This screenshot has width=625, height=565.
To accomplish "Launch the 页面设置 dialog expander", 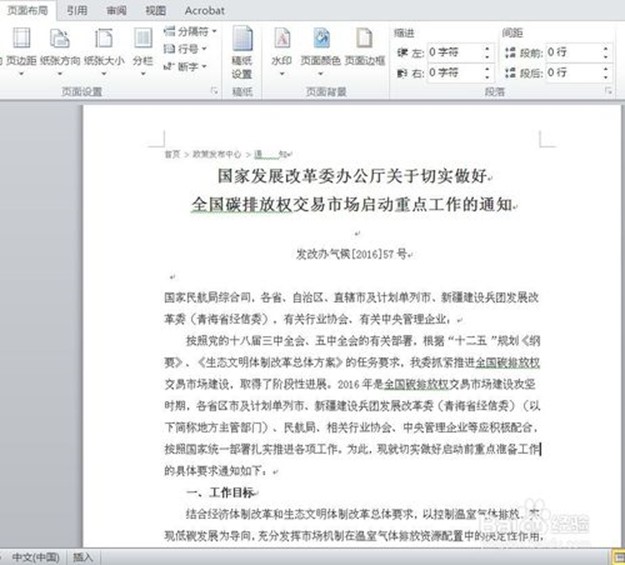I will click(x=213, y=91).
